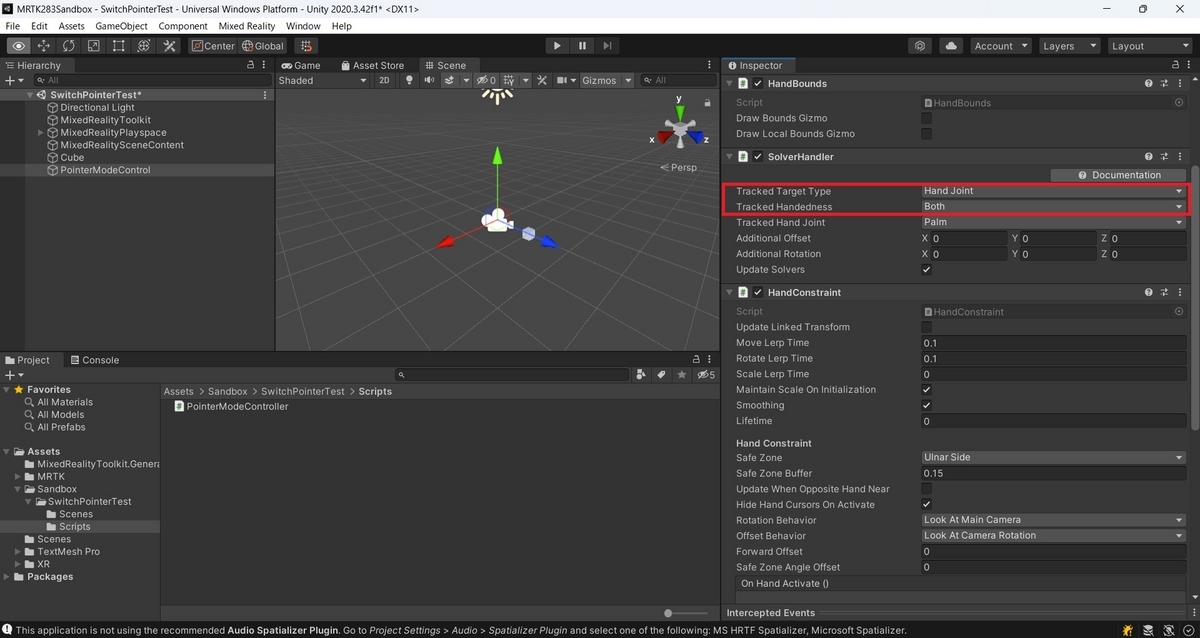
Task: Open Collab services icon
Action: 921,46
